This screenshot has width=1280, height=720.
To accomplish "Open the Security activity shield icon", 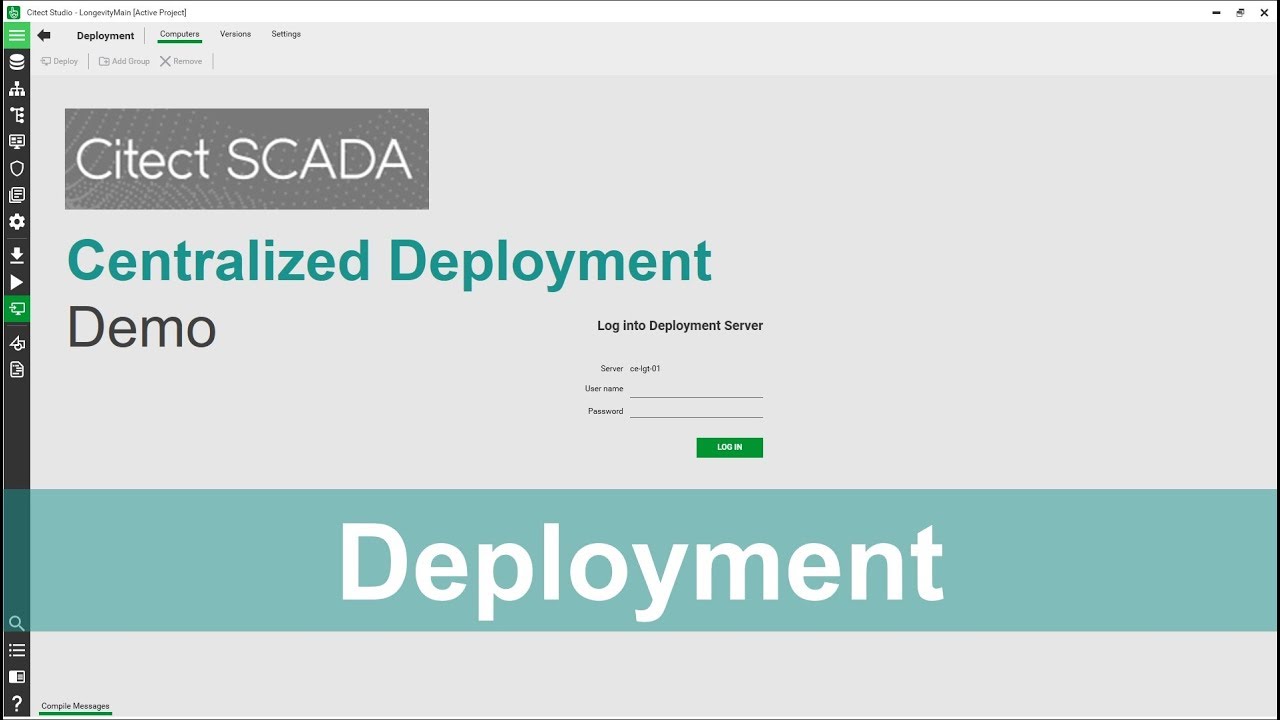I will pyautogui.click(x=16, y=168).
